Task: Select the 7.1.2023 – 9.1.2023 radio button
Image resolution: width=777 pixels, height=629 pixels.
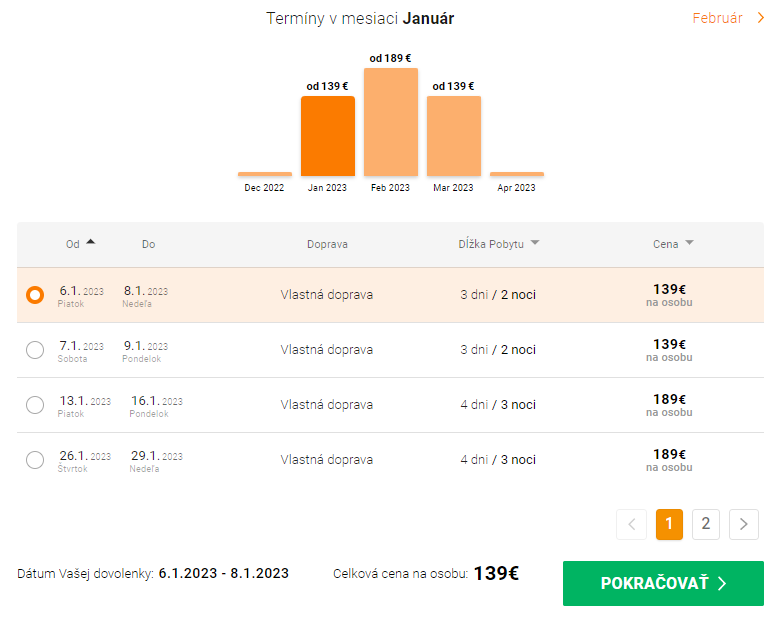Action: pos(35,350)
